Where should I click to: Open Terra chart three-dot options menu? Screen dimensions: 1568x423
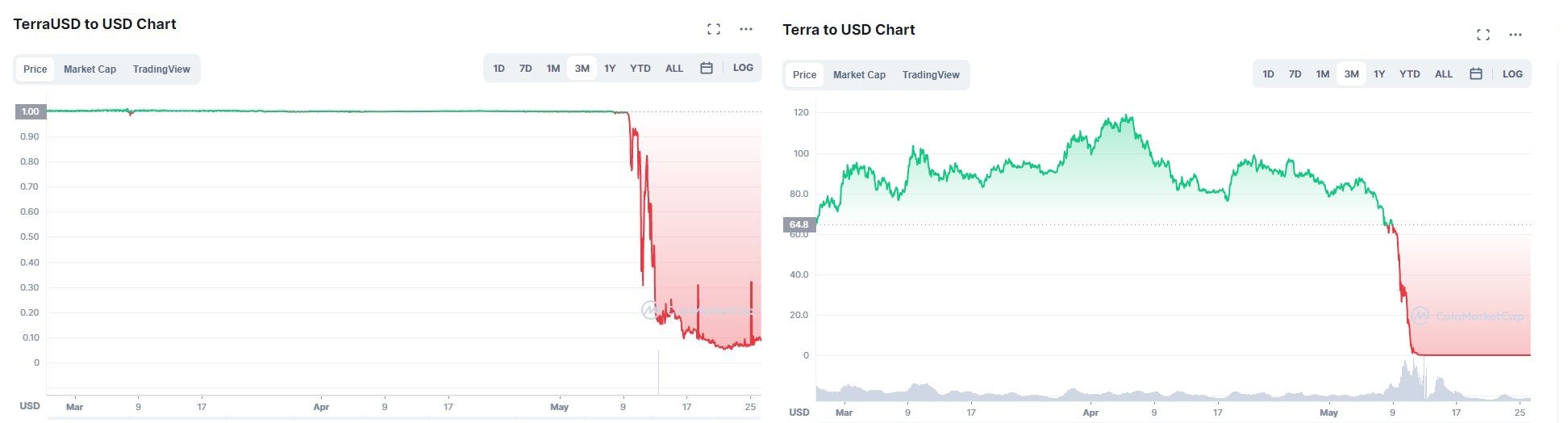click(x=1516, y=35)
